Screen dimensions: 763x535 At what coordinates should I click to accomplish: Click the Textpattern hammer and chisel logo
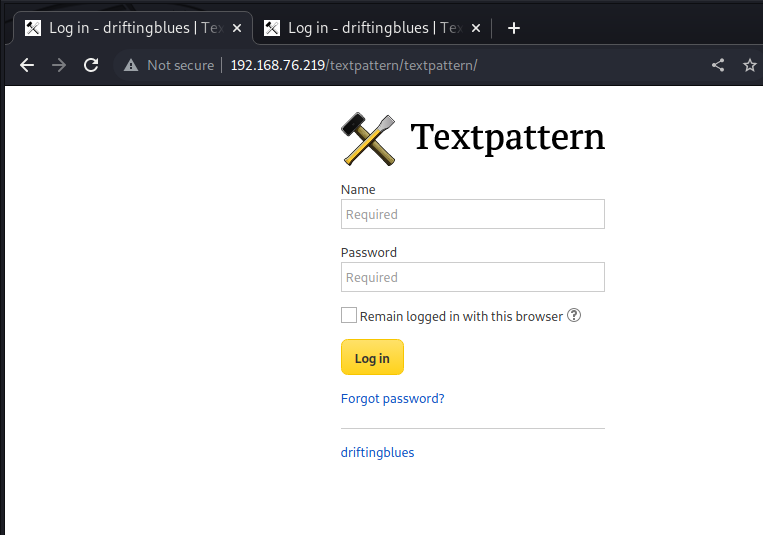click(x=368, y=139)
